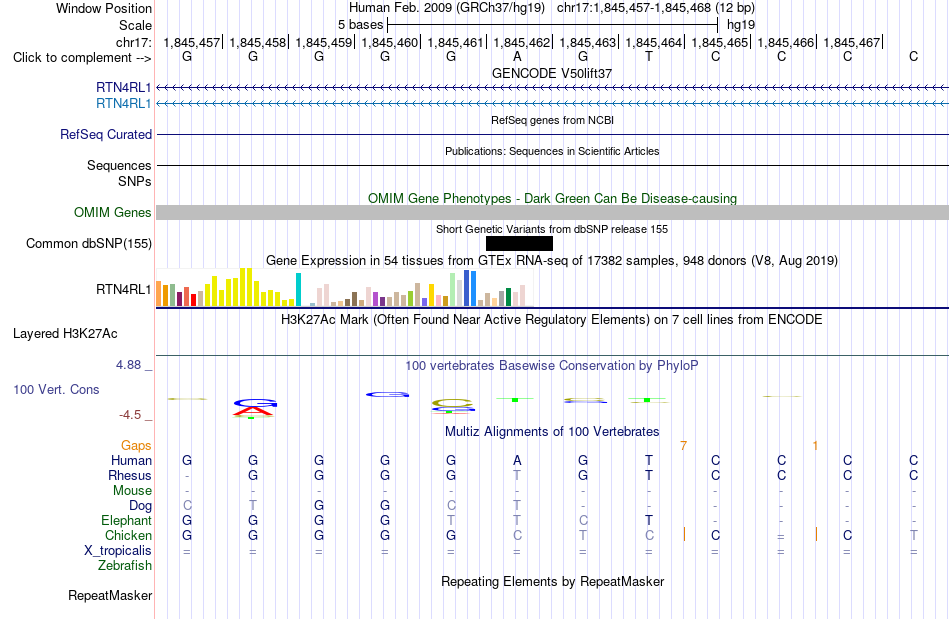Click the hg19 label beside scale bar
The width and height of the screenshot is (950, 619).
[x=741, y=25]
